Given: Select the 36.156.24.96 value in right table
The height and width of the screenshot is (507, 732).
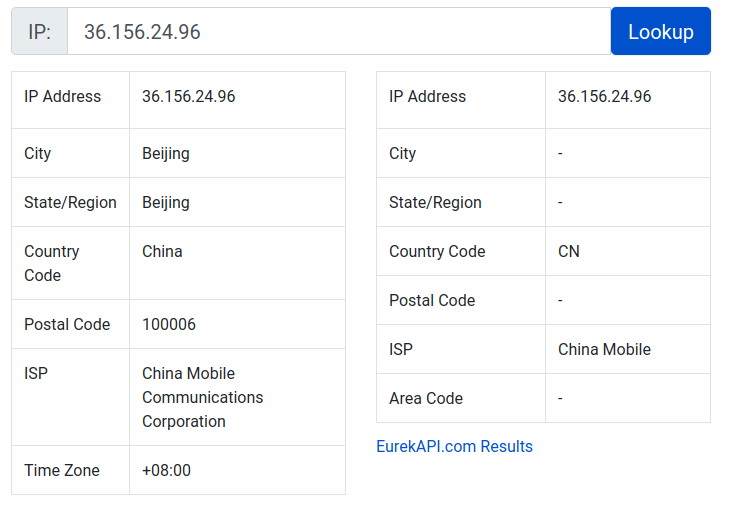Looking at the screenshot, I should click(604, 97).
